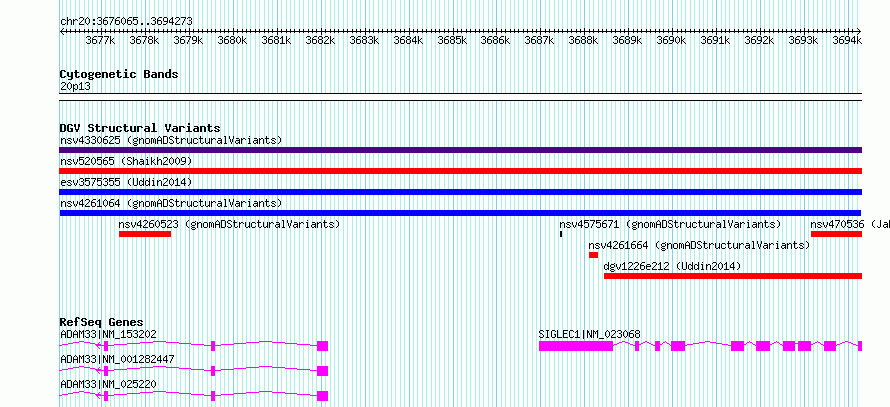
Task: Click the blue nsv4261064 variant bar
Action: [460, 213]
